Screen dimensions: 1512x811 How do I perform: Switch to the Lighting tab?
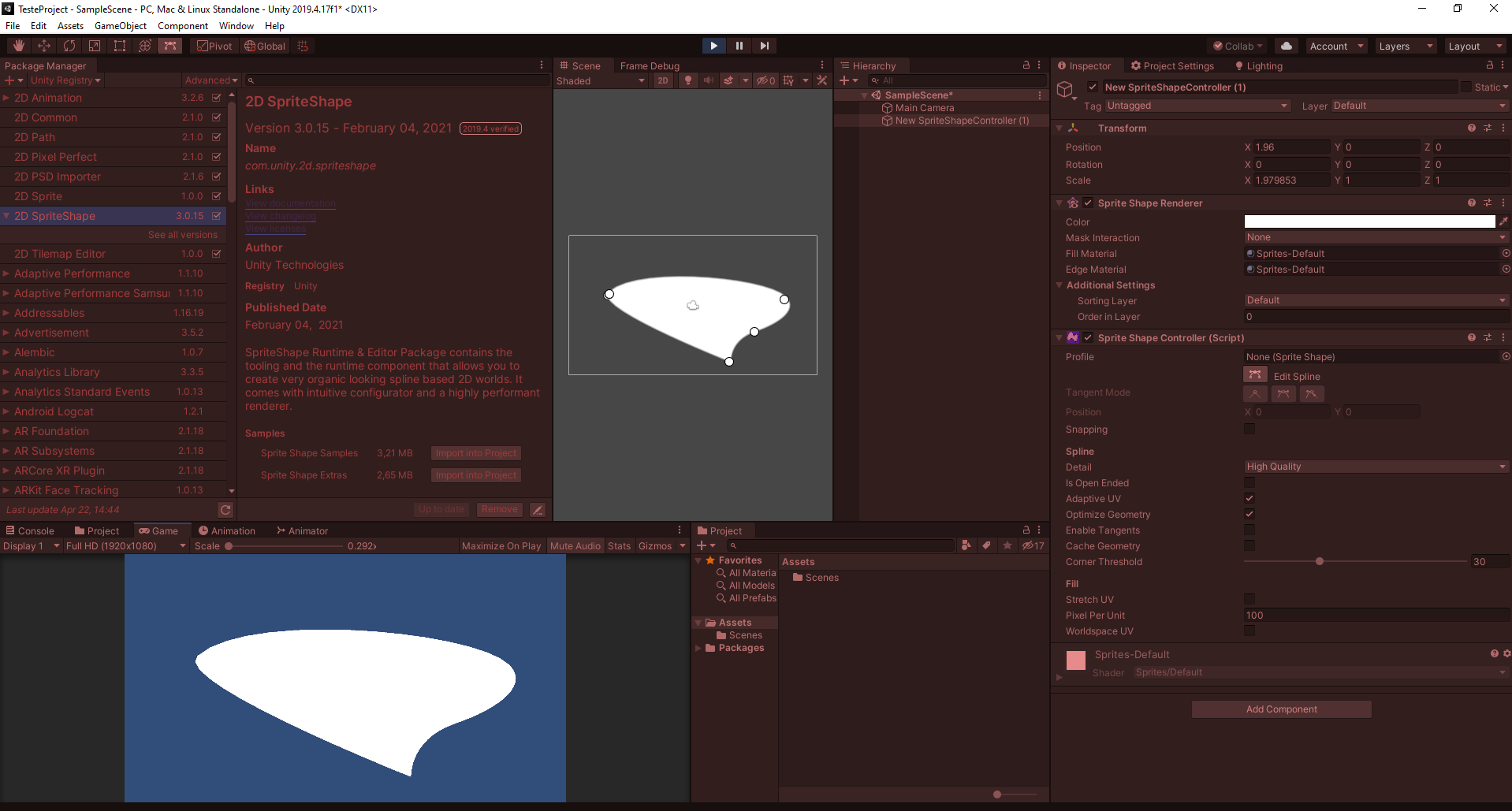(x=1259, y=65)
